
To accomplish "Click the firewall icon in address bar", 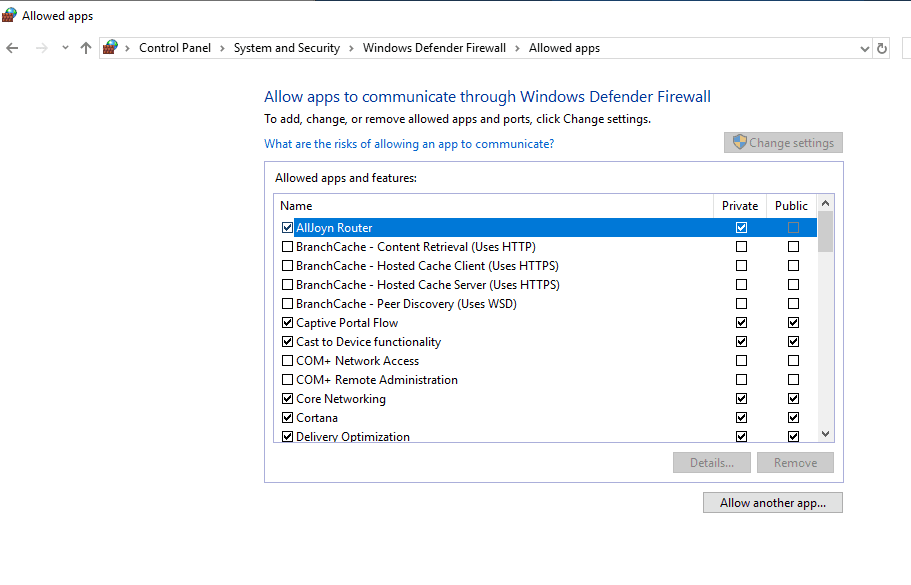I will (x=111, y=47).
